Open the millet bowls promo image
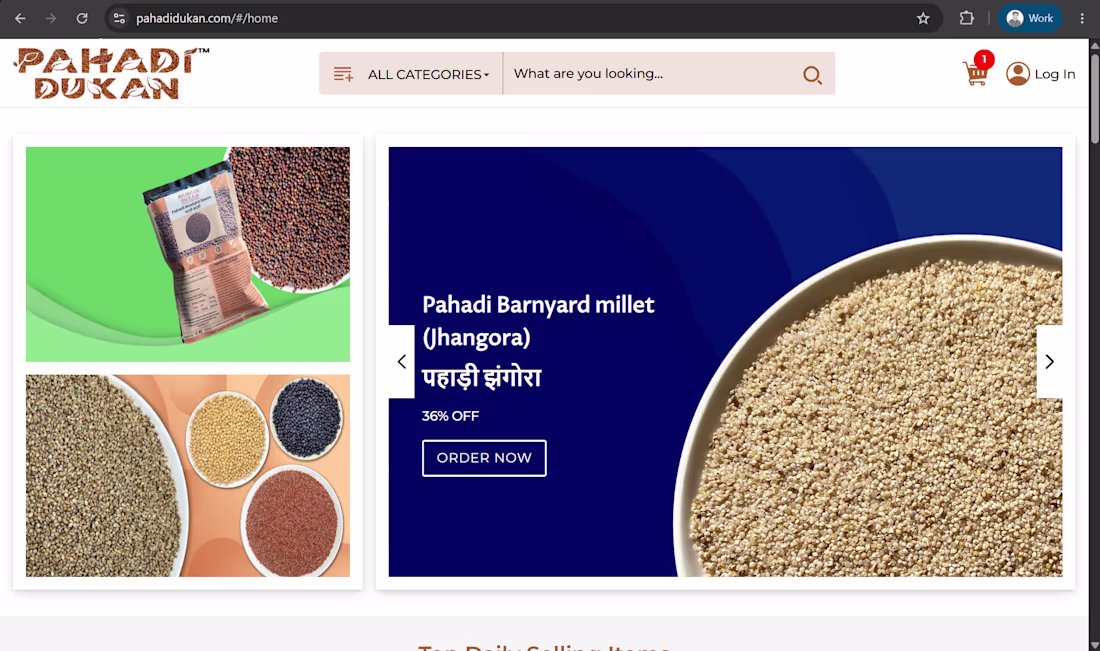Image resolution: width=1100 pixels, height=651 pixels. [x=188, y=476]
